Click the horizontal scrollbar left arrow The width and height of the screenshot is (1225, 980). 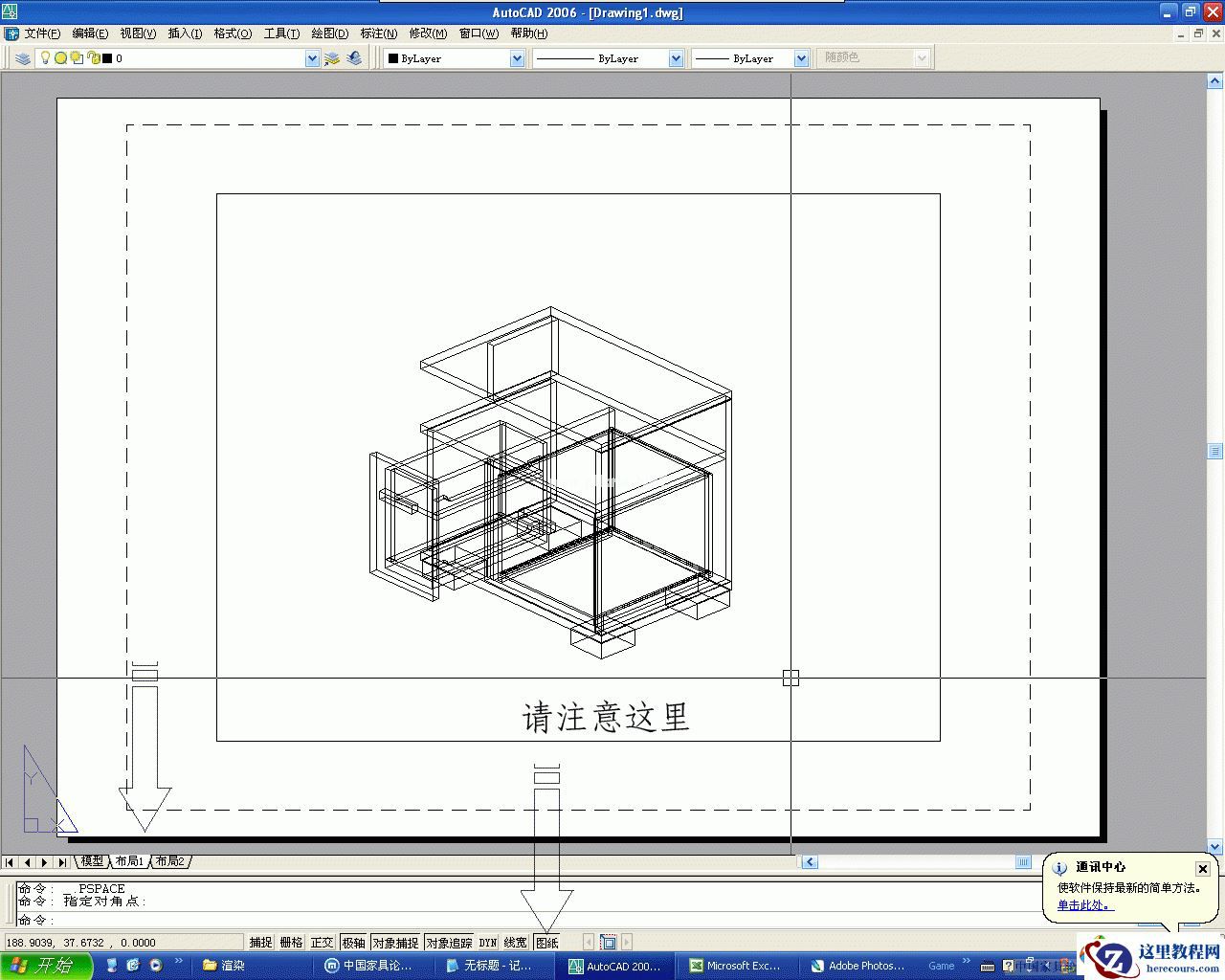pos(810,862)
